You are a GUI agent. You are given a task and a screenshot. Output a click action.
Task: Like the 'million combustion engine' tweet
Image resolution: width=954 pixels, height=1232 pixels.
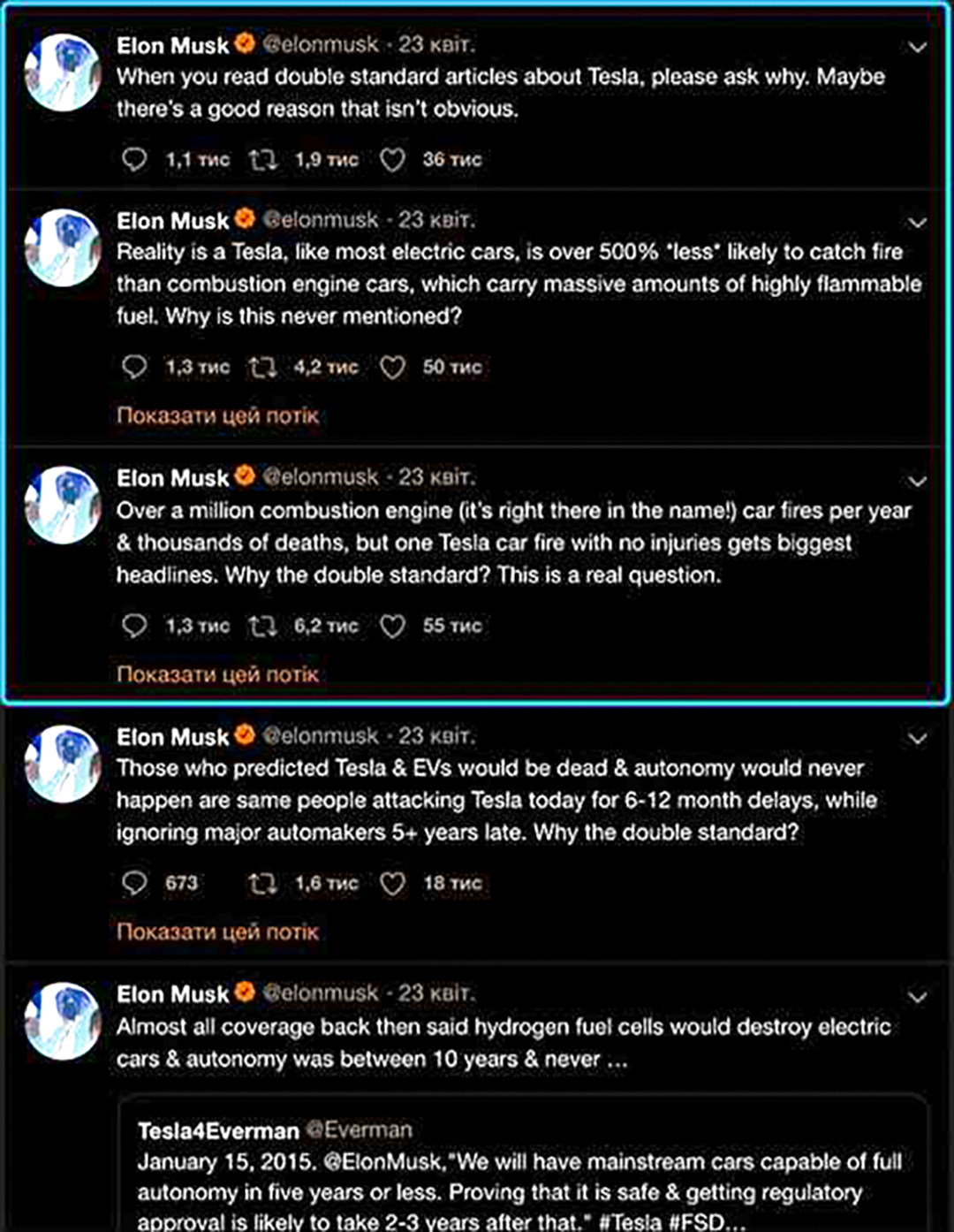point(392,626)
